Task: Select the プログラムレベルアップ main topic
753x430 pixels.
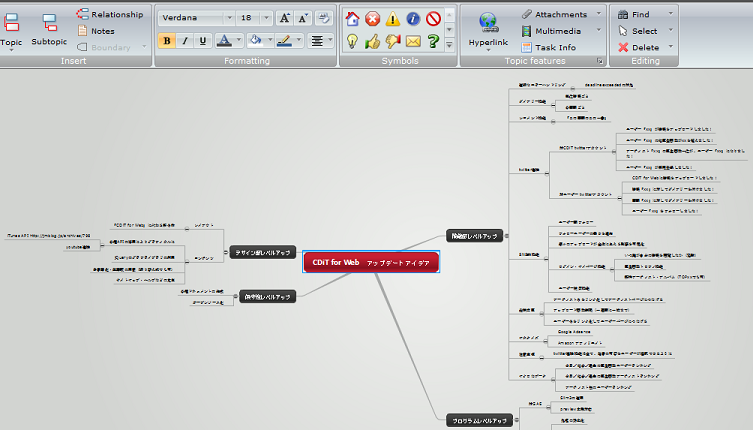Action: click(479, 420)
